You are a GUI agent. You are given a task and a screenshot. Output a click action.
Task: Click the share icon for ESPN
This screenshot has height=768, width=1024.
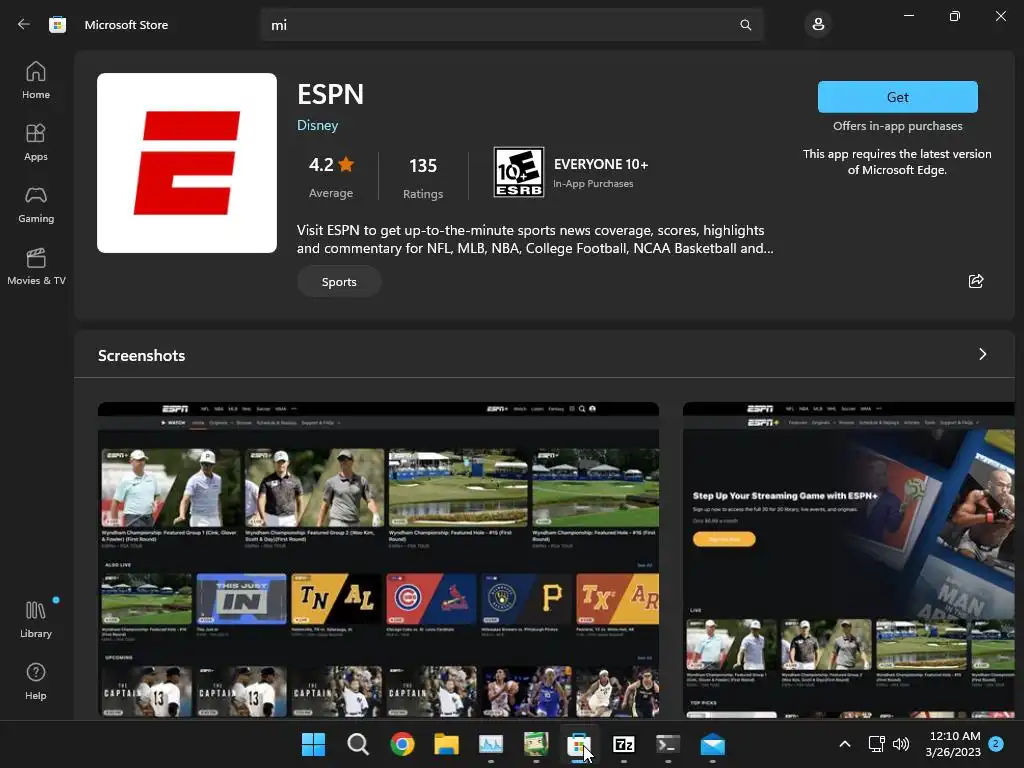[976, 281]
